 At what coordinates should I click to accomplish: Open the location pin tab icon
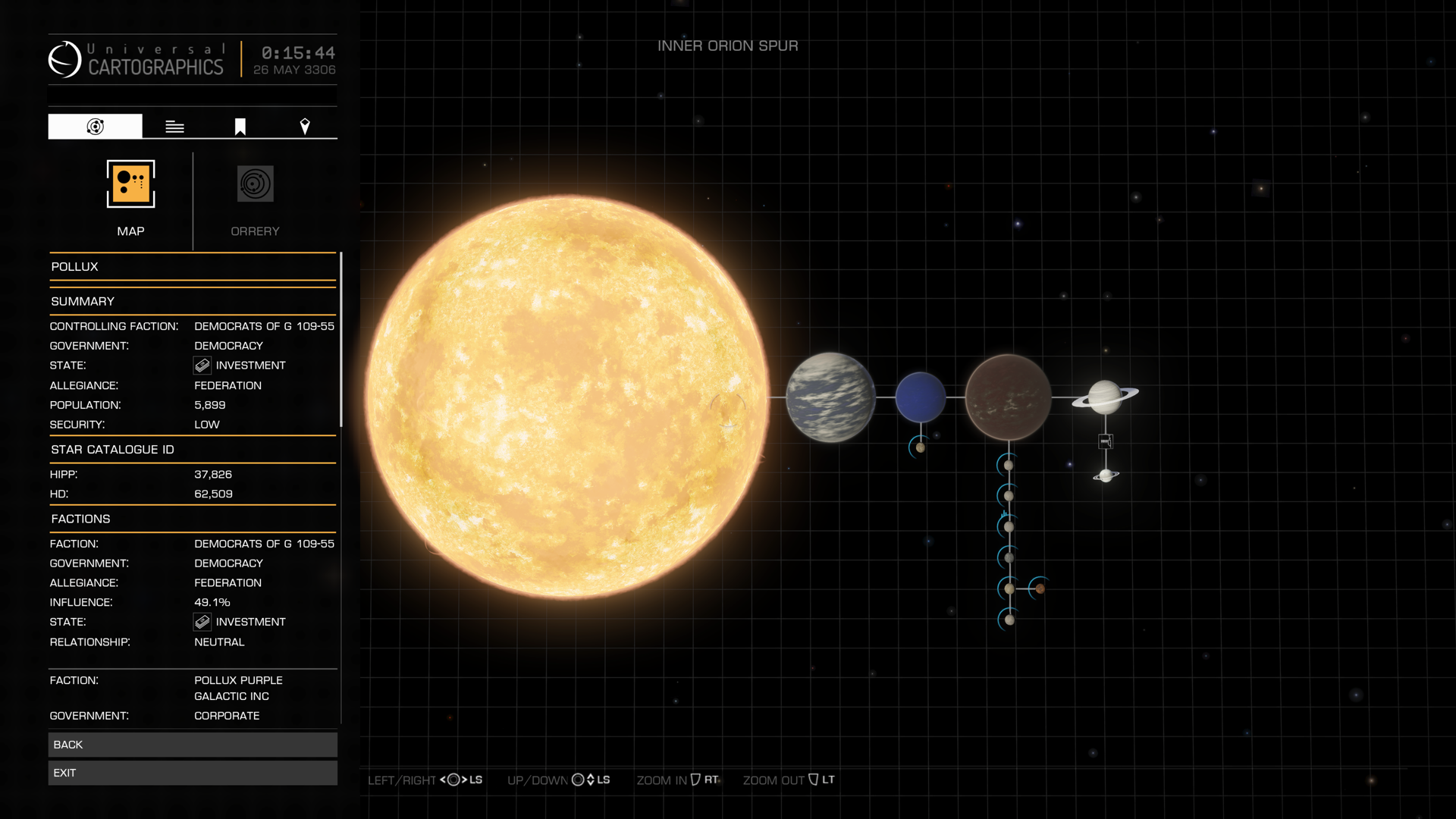305,127
